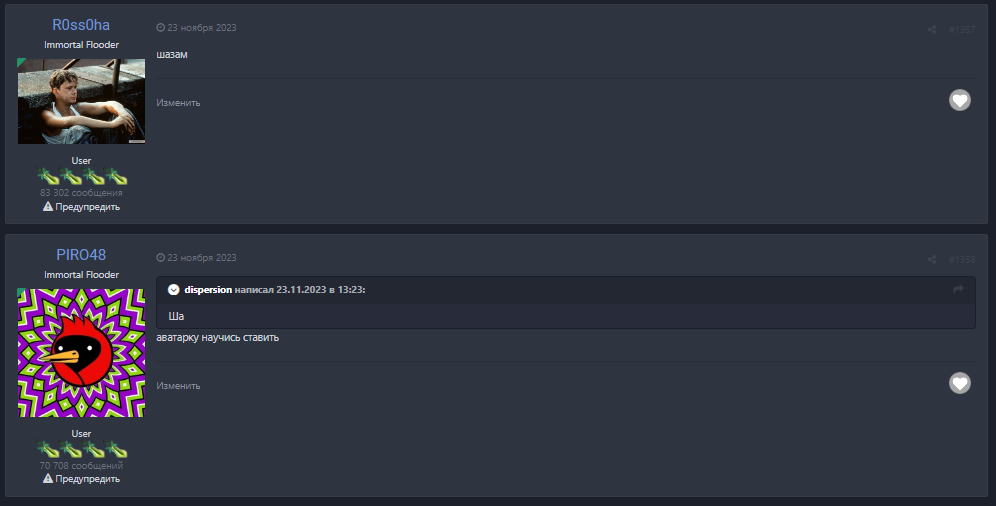Click Изменить under R0ss0ha's post

[x=178, y=103]
